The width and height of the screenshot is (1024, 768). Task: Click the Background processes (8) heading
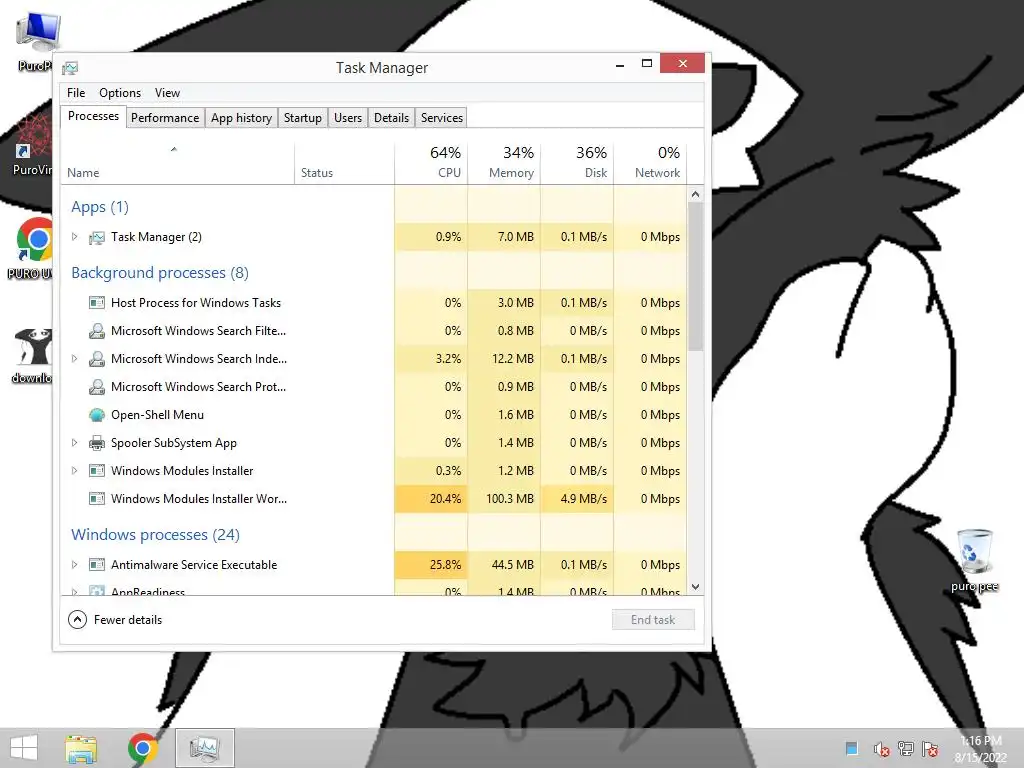[160, 273]
